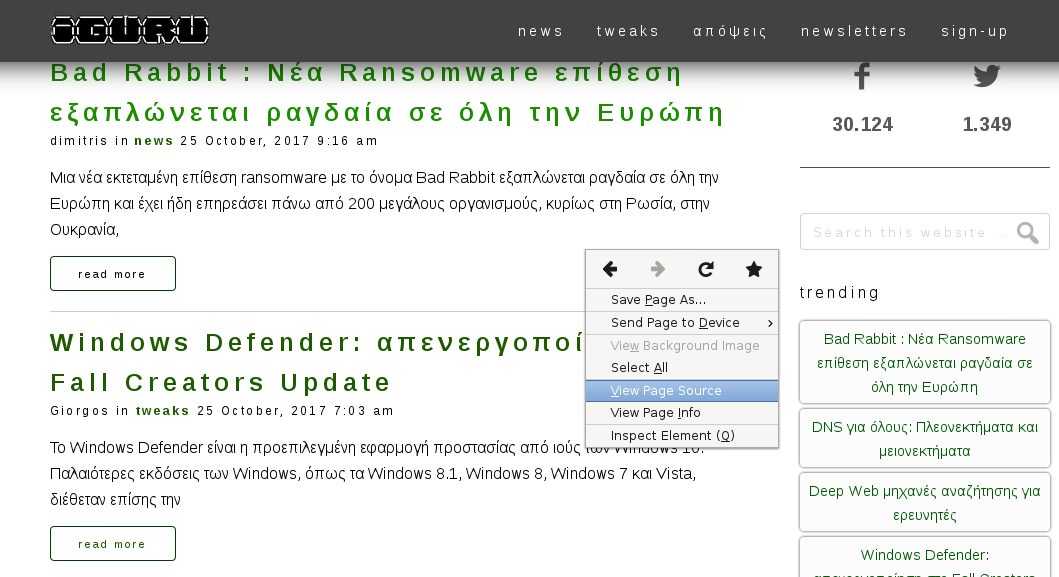1059x577 pixels.
Task: Choose Inspect Element (Q) entry
Action: 682,436
